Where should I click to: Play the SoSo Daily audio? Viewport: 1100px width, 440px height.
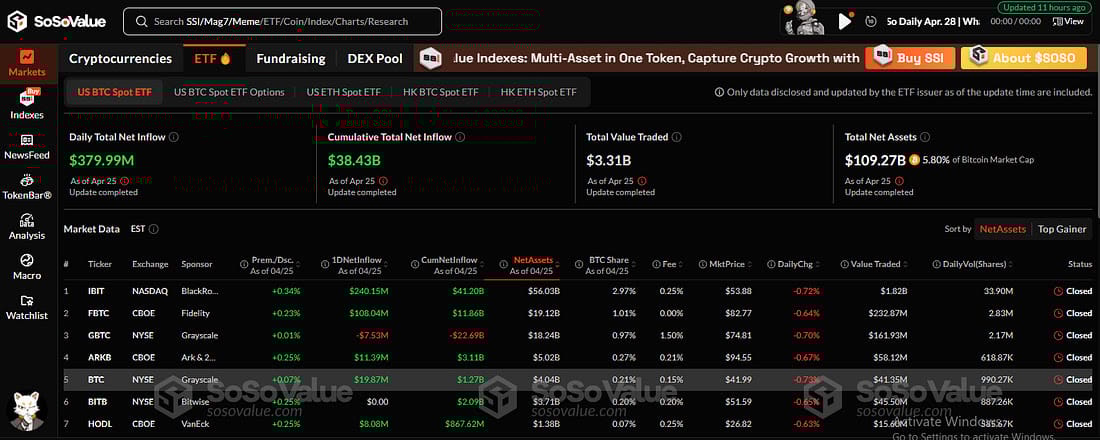tap(845, 22)
